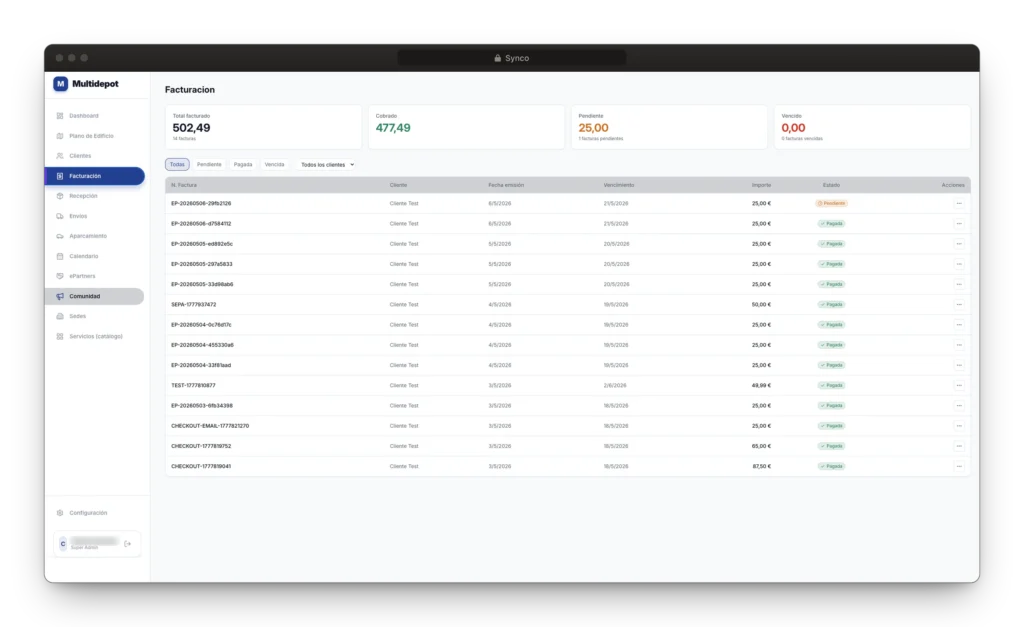The image size is (1024, 627).
Task: Click the Aparcamiento car icon
Action: click(60, 236)
